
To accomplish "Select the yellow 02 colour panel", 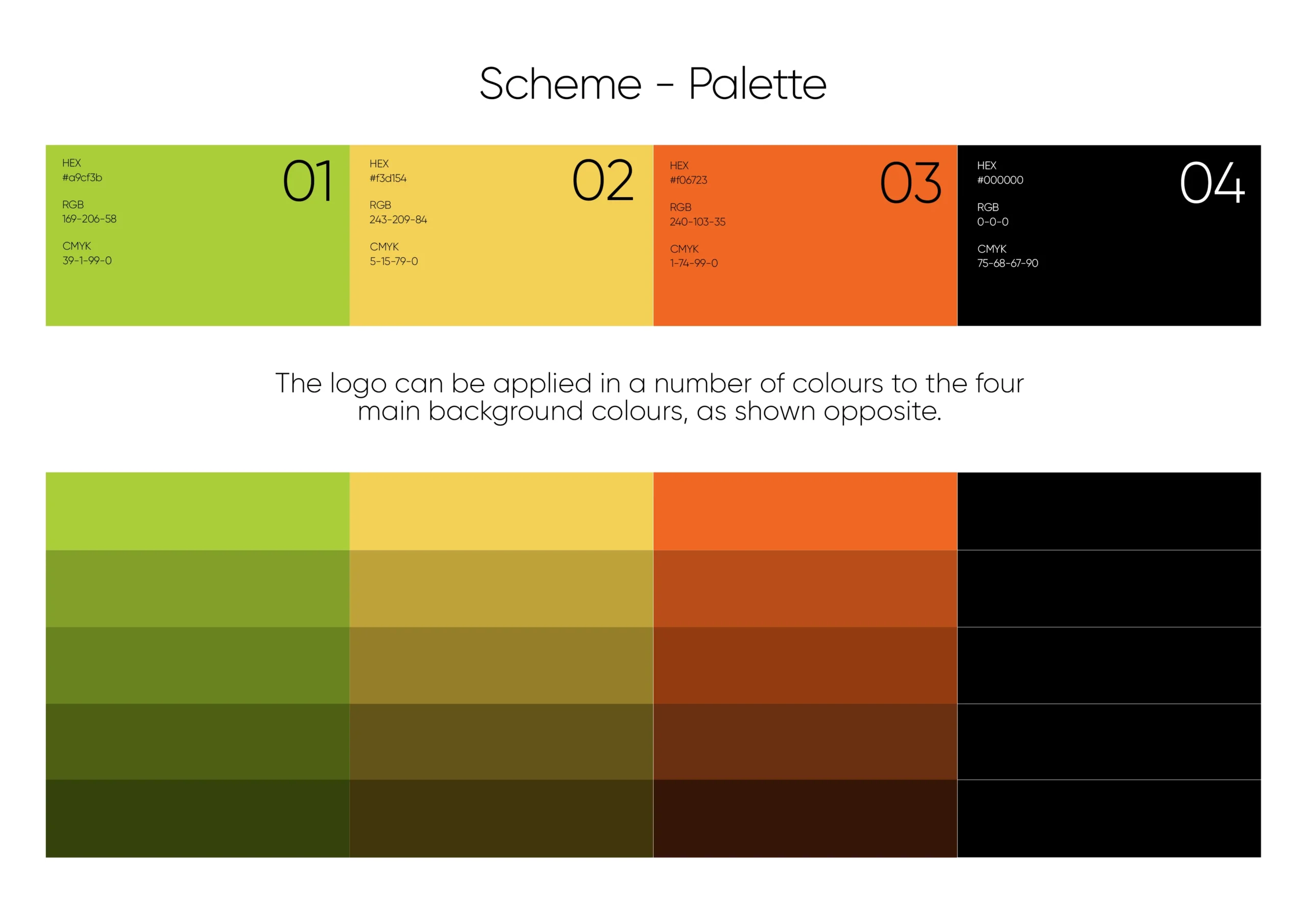I will pos(501,235).
